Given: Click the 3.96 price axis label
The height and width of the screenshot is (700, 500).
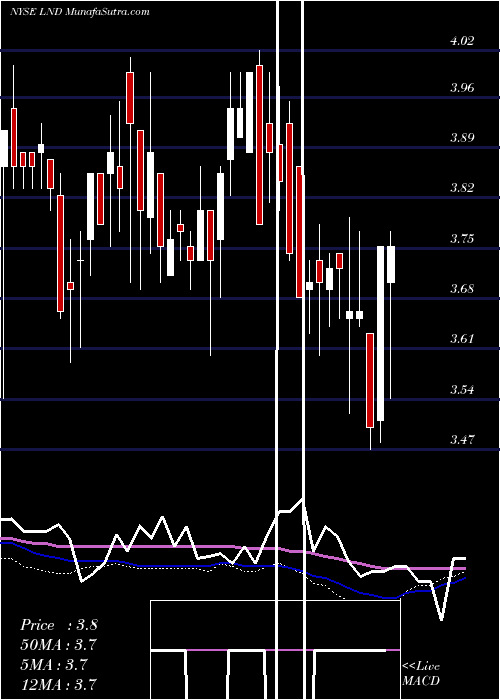Looking at the screenshot, I should (x=462, y=88).
